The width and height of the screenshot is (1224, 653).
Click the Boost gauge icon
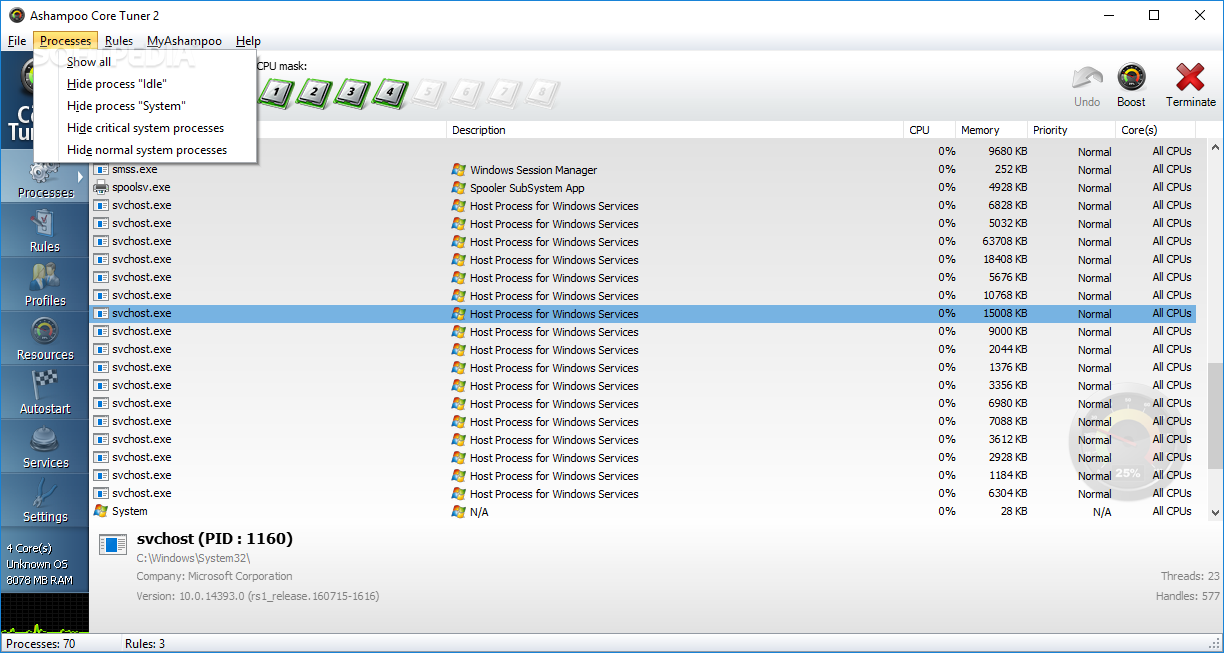click(1131, 78)
